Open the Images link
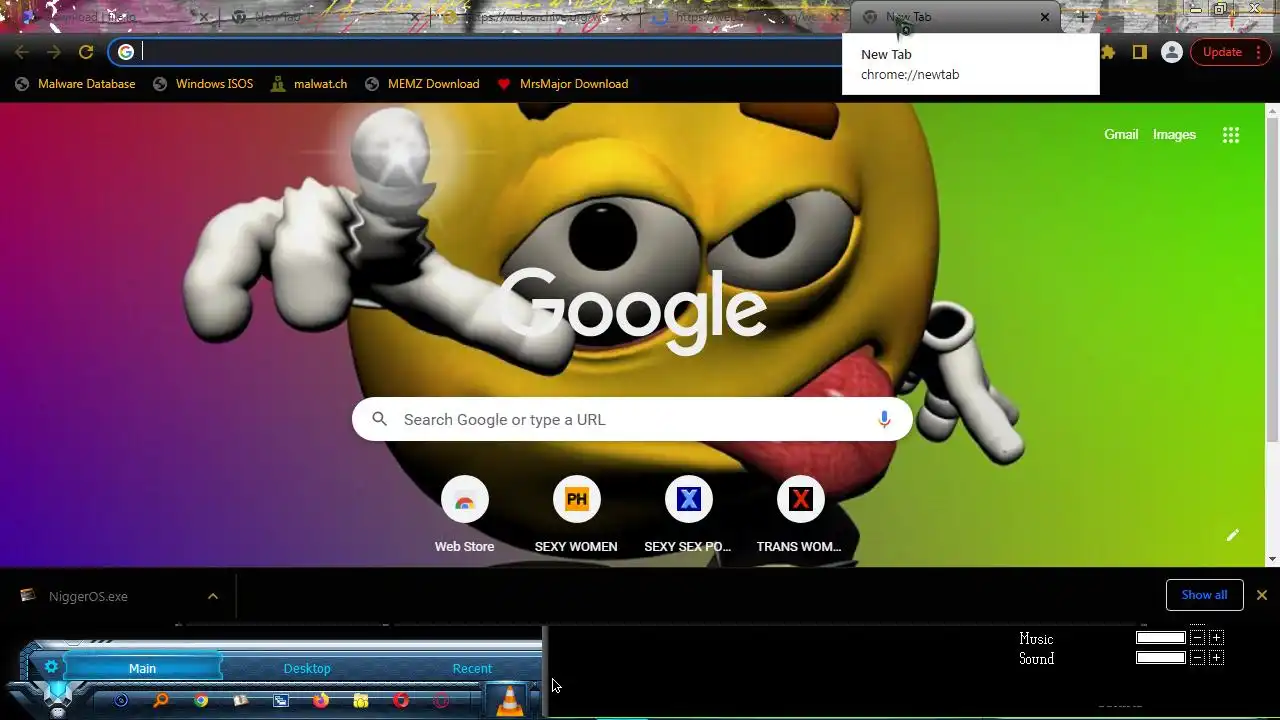The height and width of the screenshot is (720, 1280). point(1174,135)
